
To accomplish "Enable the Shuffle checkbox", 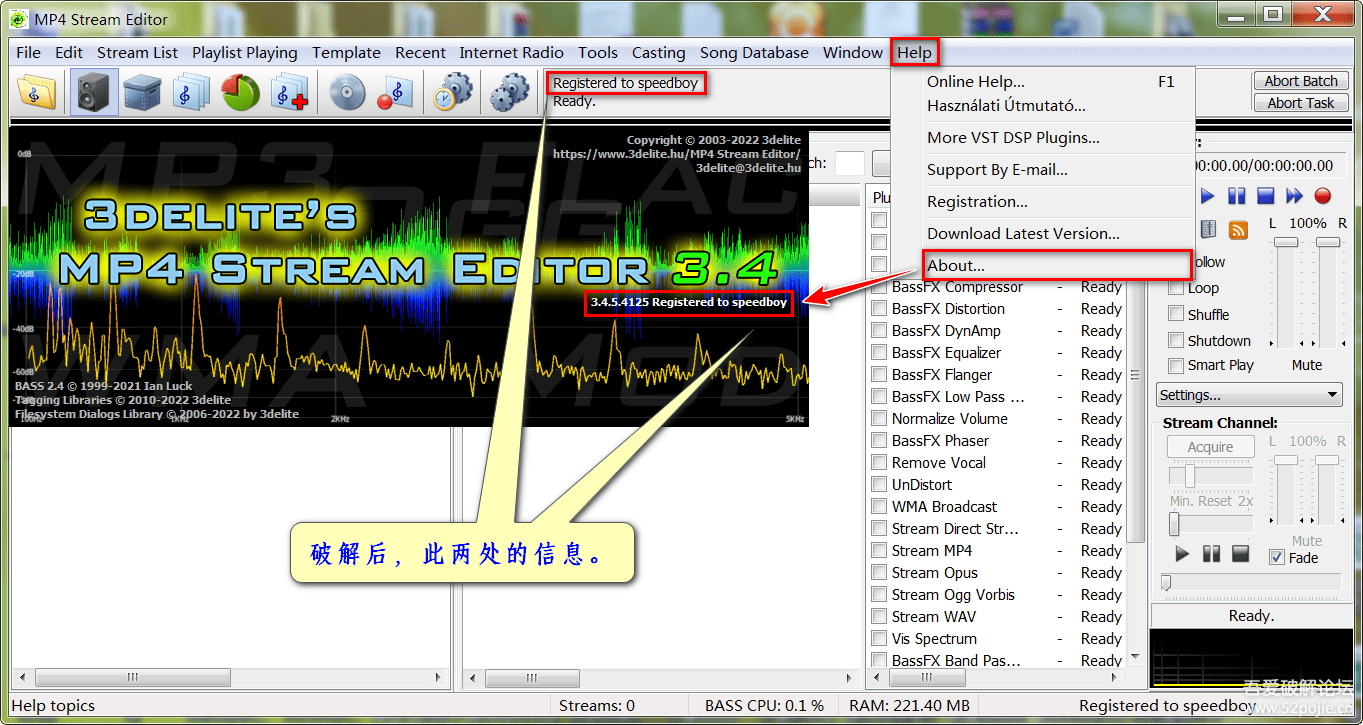I will 1176,314.
